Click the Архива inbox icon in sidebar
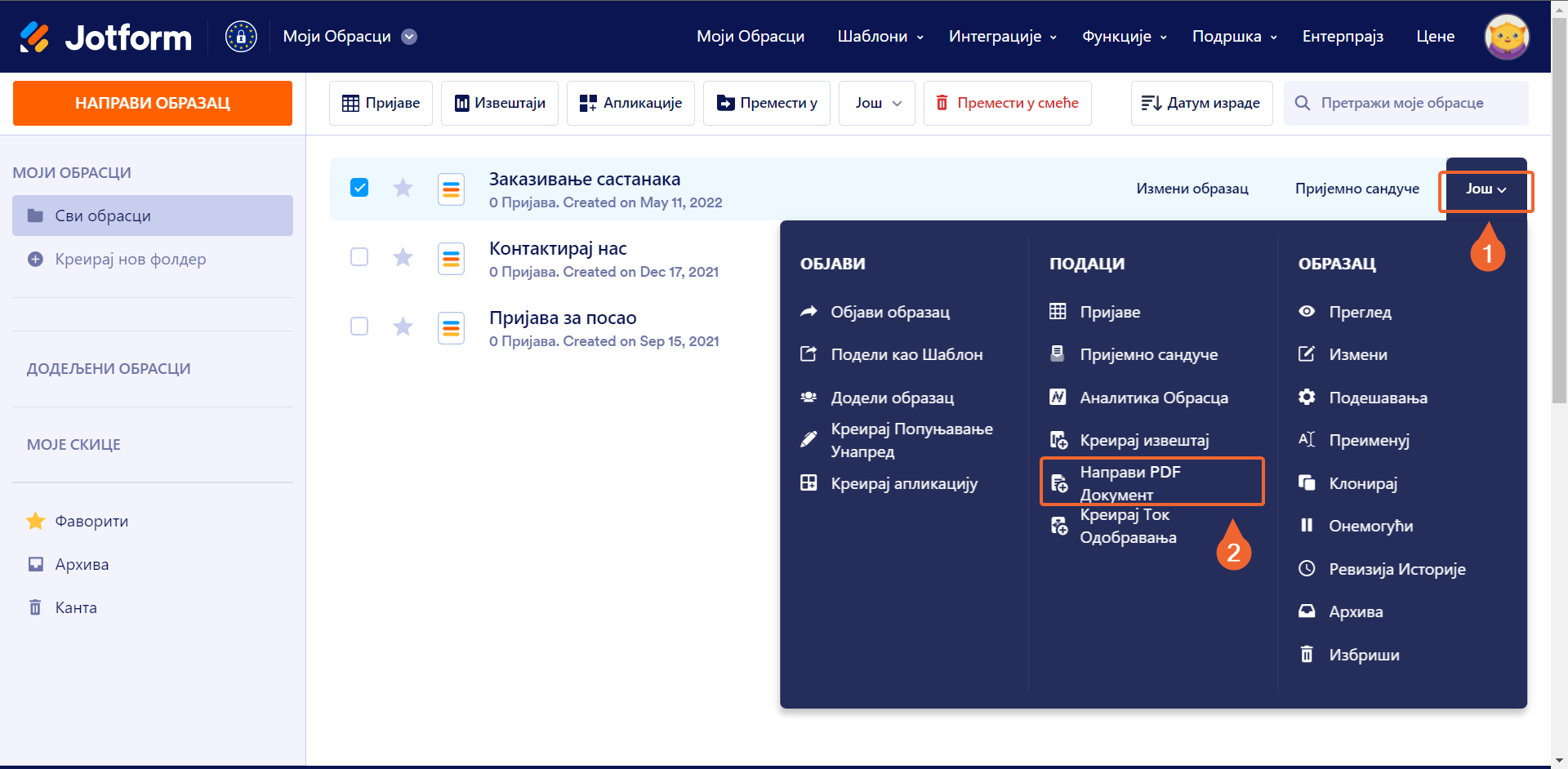This screenshot has height=769, width=1568. (35, 564)
